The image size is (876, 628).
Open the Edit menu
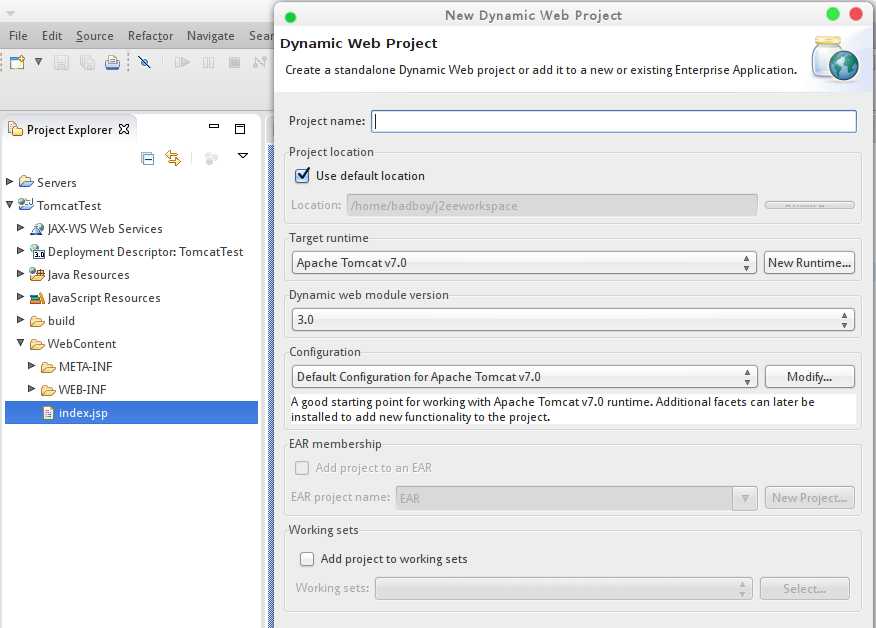pos(52,36)
